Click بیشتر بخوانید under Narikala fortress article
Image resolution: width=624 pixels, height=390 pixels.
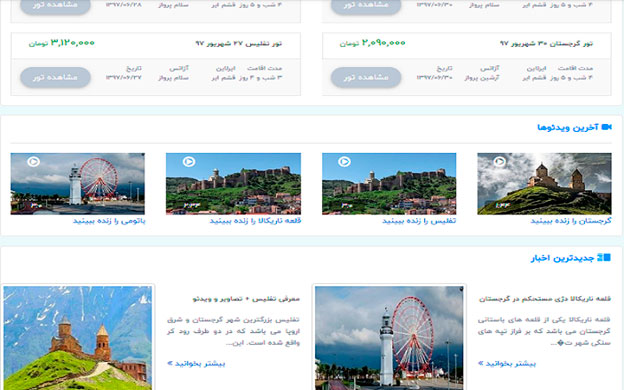tap(507, 364)
